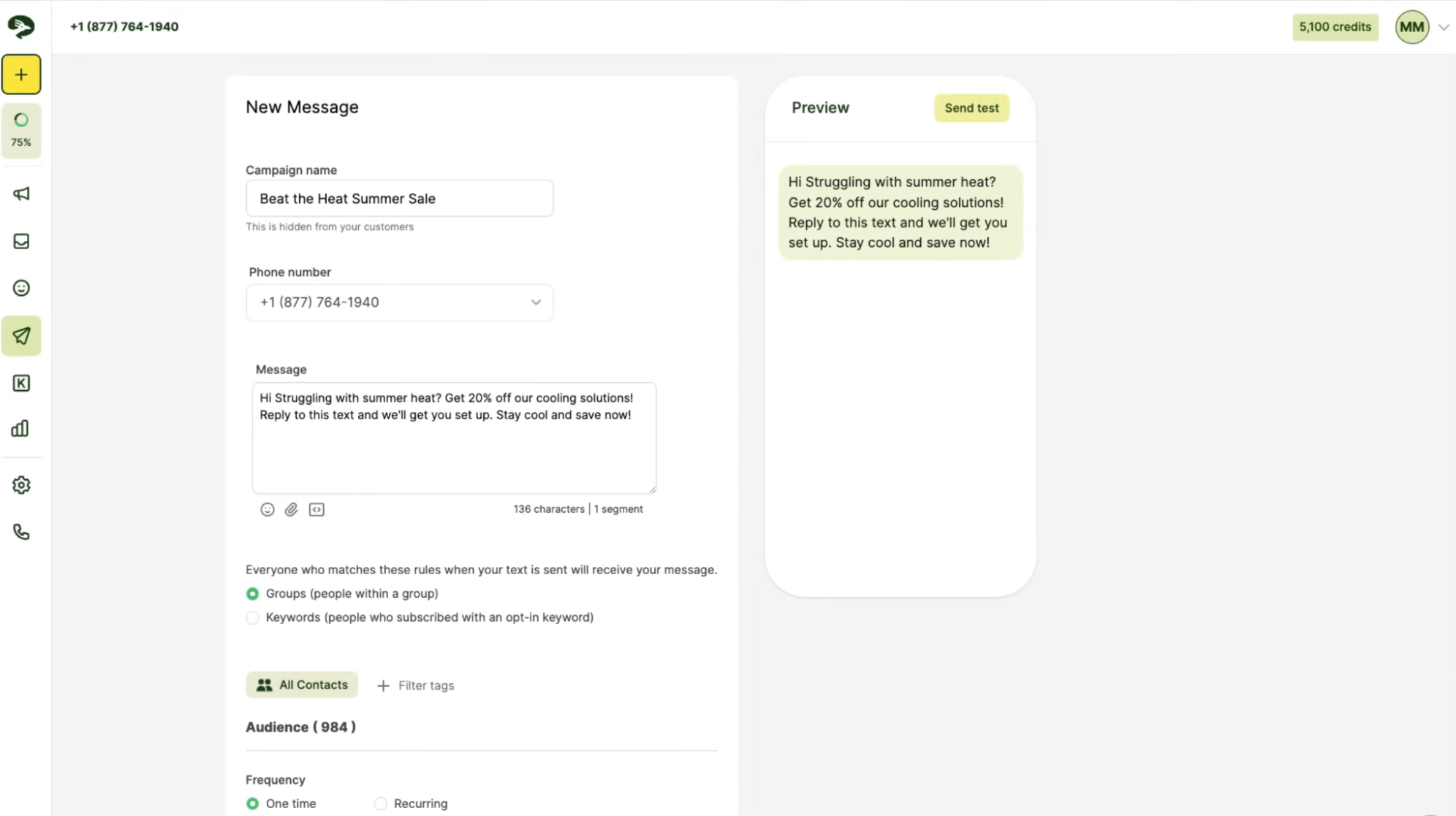Select the Groups radio option

[252, 594]
